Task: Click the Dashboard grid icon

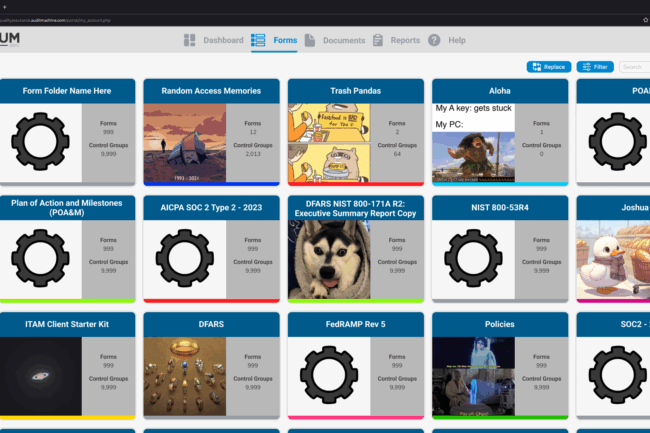Action: tap(190, 40)
